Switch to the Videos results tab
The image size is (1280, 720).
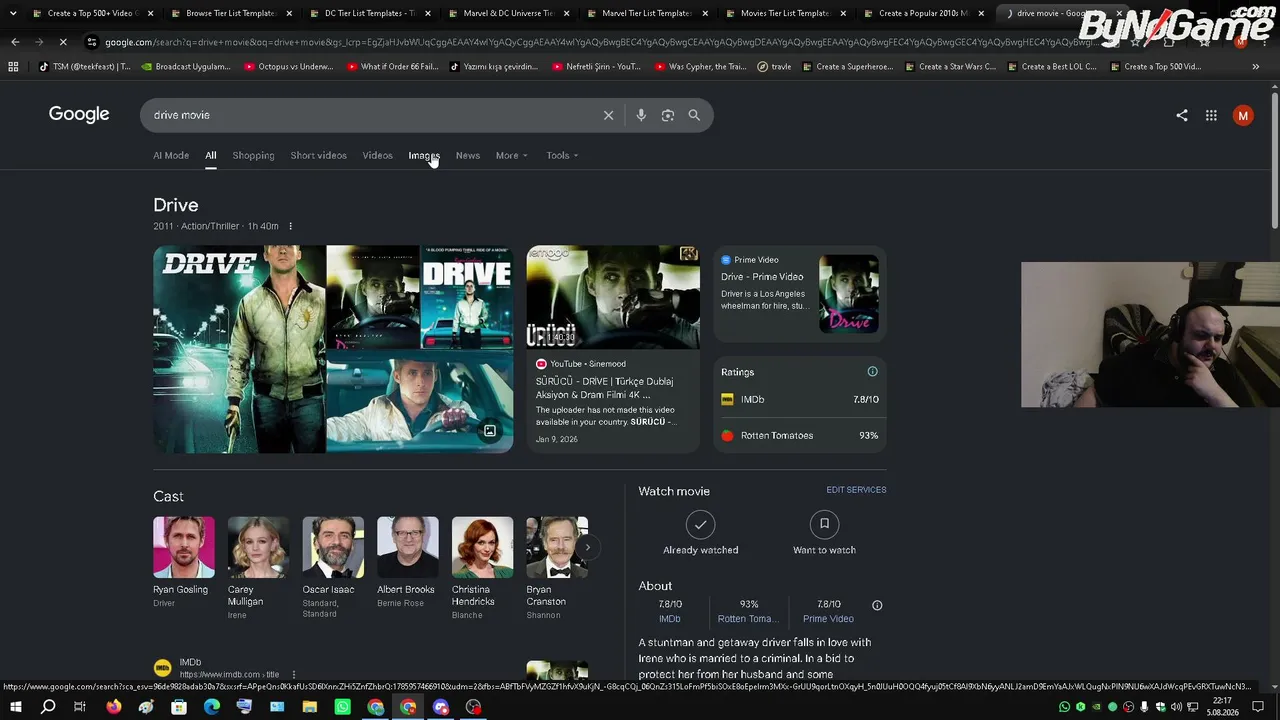[x=377, y=155]
